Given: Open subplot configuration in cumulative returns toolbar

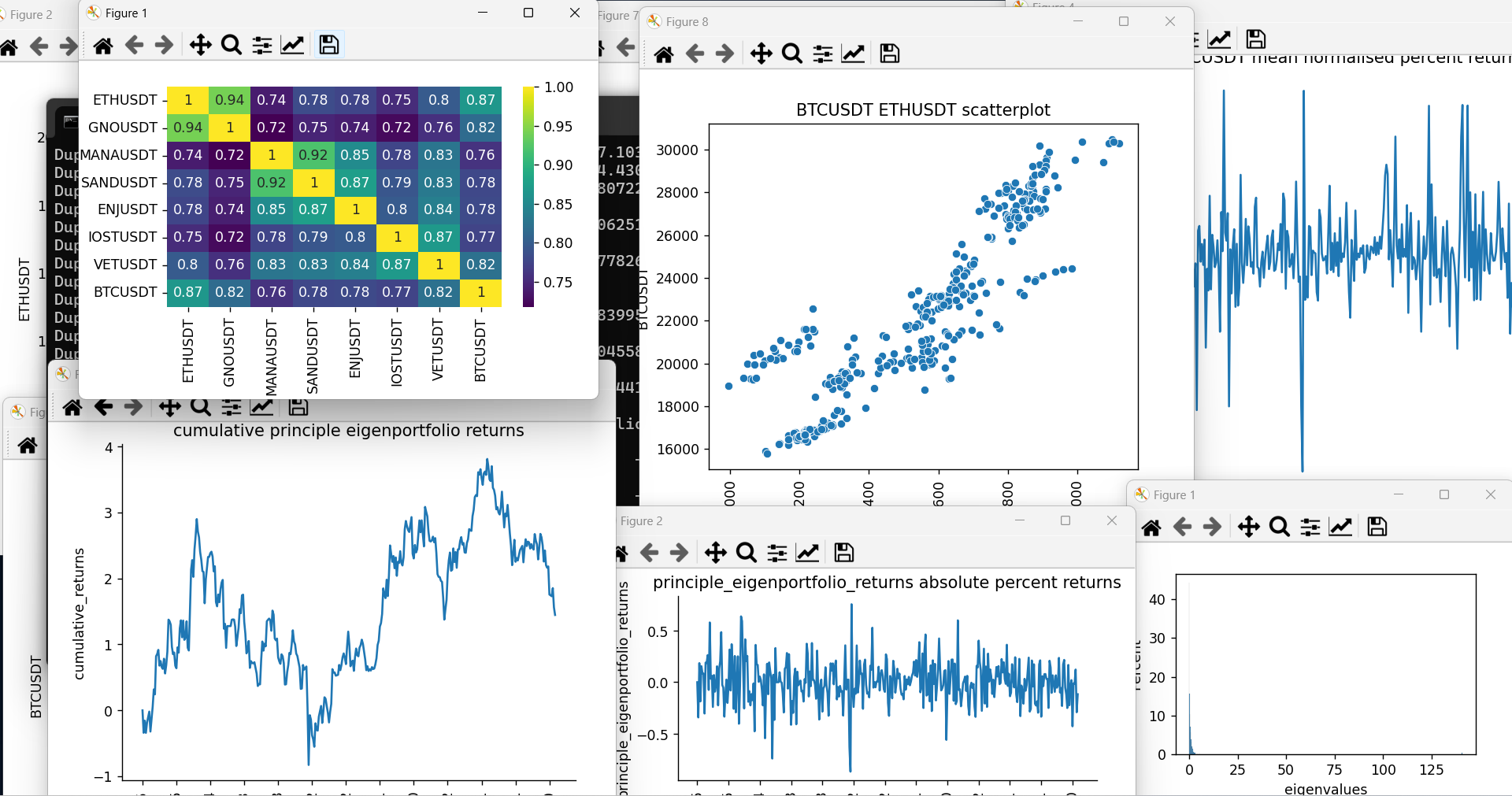Looking at the screenshot, I should [230, 407].
